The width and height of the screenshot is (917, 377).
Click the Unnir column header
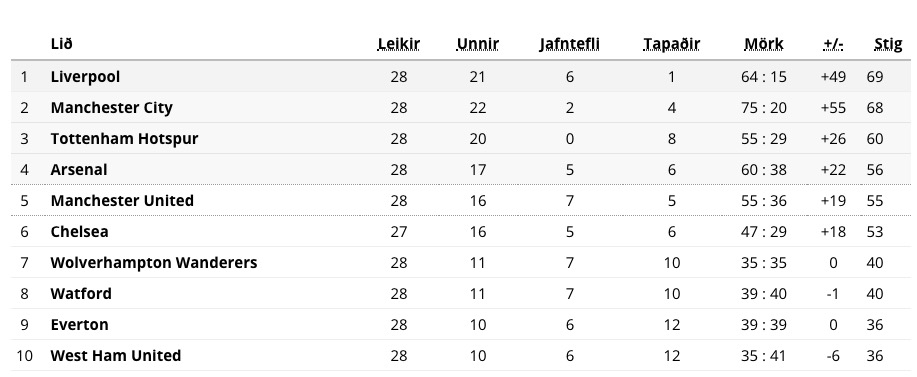(477, 44)
